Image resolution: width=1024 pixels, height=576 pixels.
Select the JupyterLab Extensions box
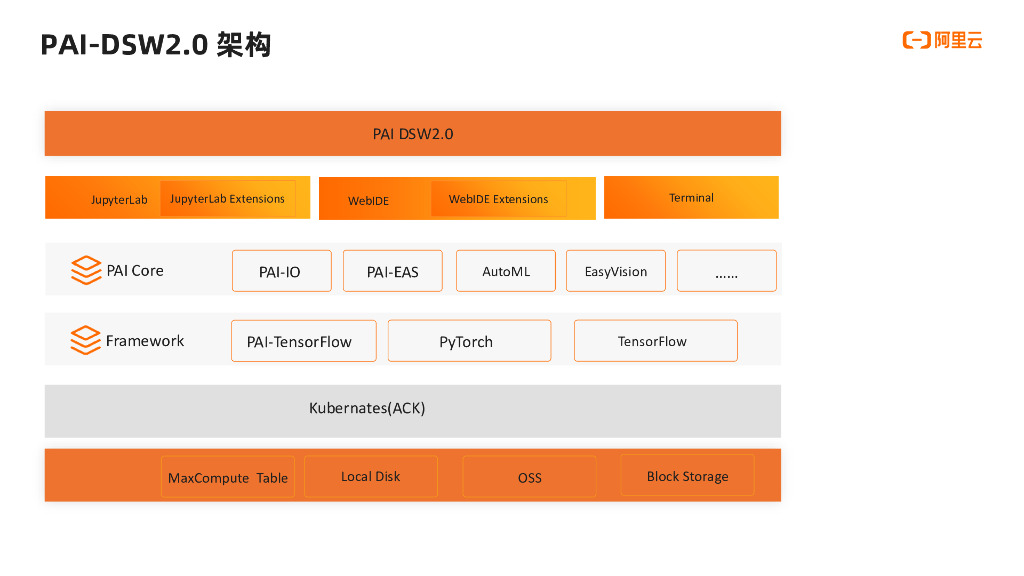[227, 199]
